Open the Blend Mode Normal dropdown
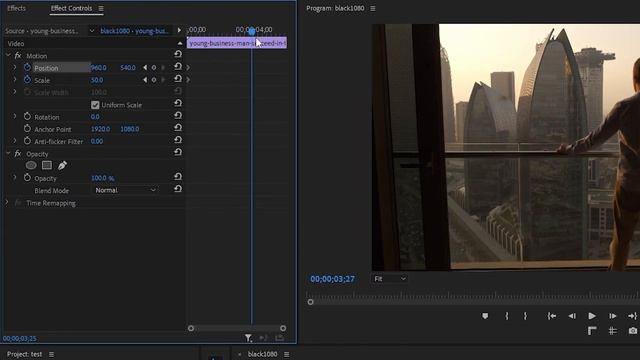 click(x=125, y=190)
